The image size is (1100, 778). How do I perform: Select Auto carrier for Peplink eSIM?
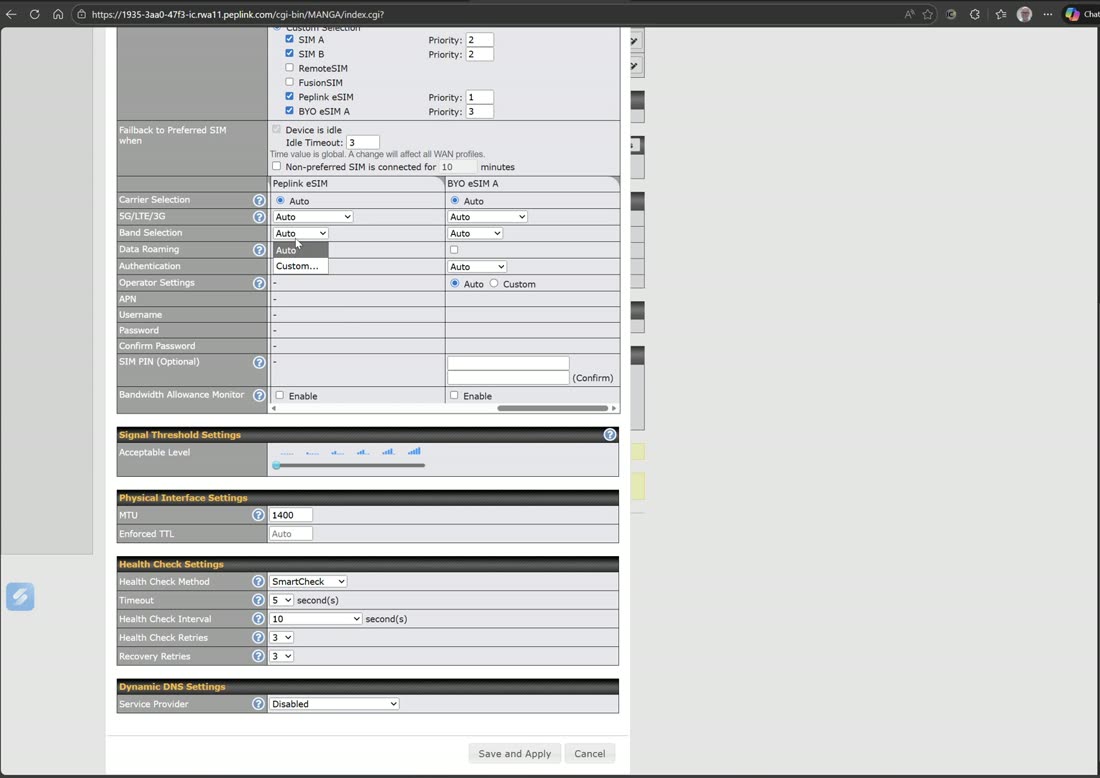(x=280, y=201)
